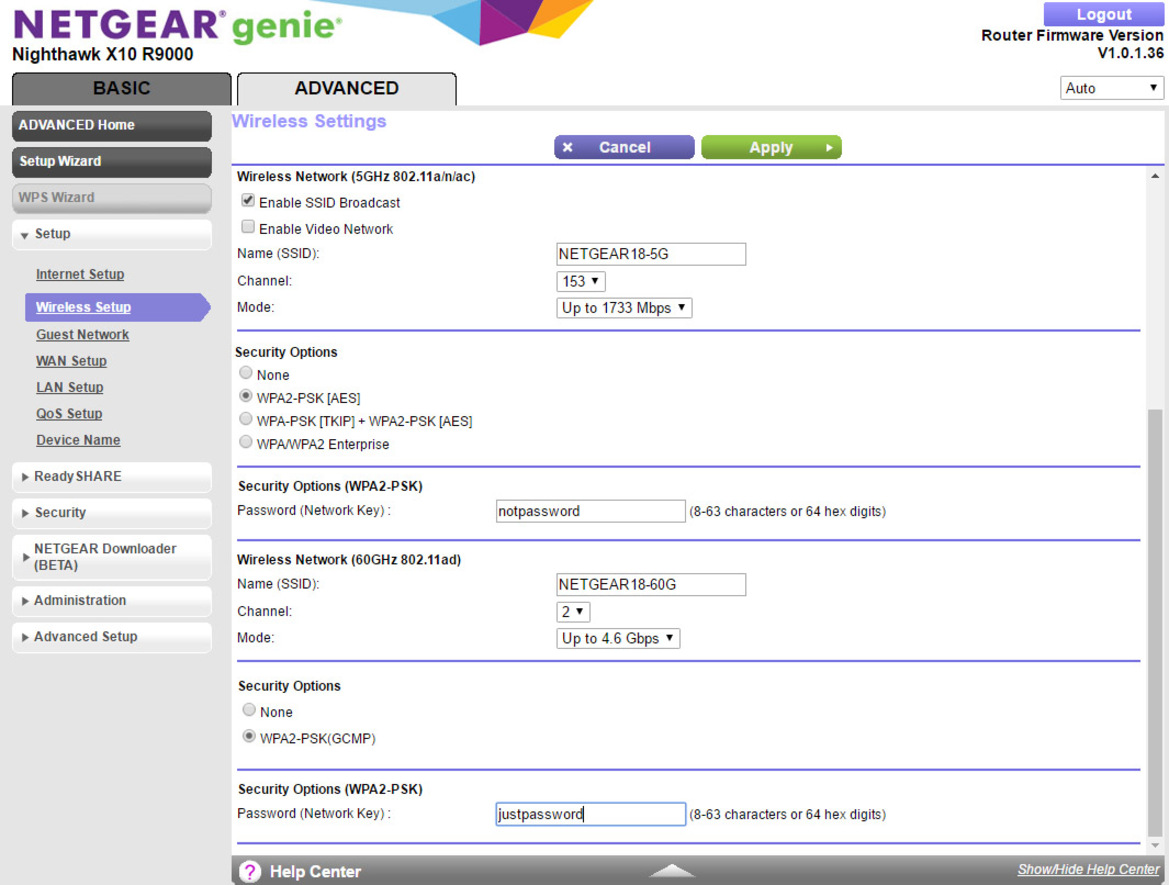Click the NETGEAR18-60G SSID field
The image size is (1169, 885).
click(651, 585)
